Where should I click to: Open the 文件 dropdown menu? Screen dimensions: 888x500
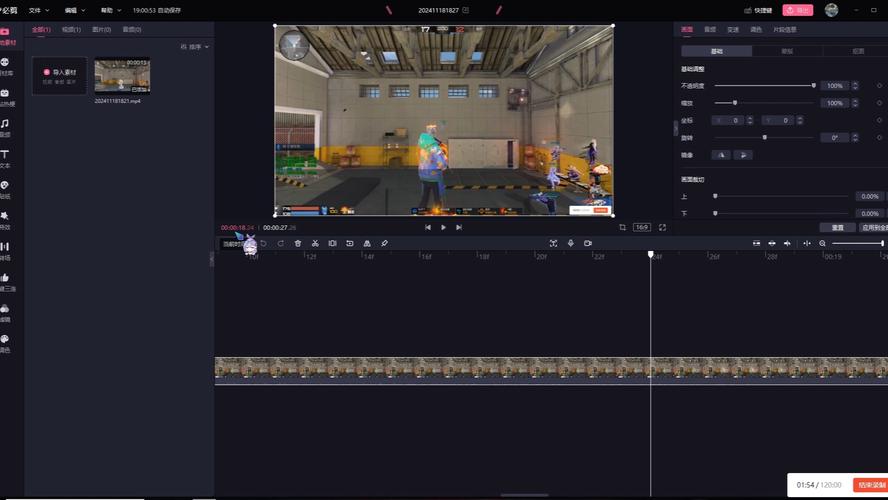coord(37,10)
